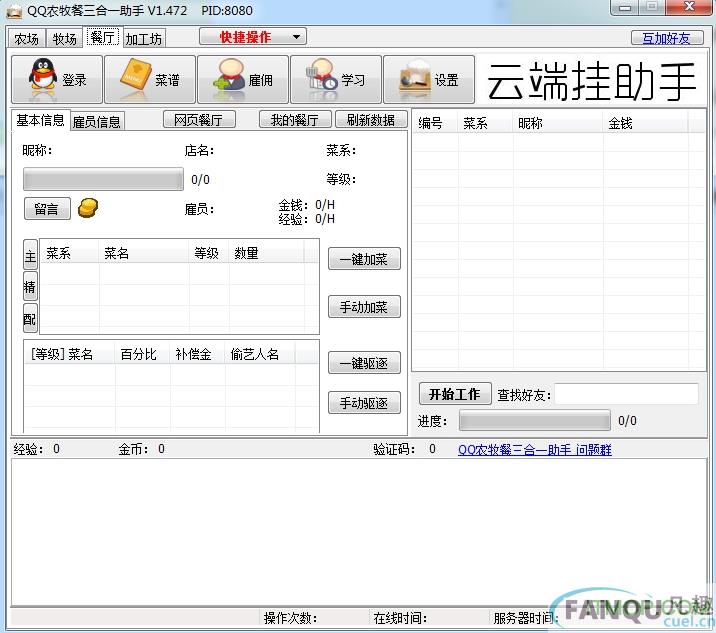
Task: Click the 数量 column header in dish table
Action: (x=266, y=253)
